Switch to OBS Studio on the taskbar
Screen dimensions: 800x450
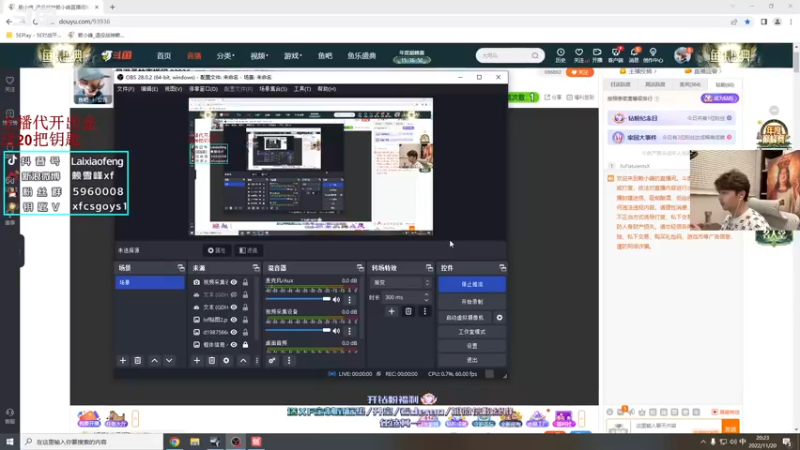pyautogui.click(x=236, y=442)
